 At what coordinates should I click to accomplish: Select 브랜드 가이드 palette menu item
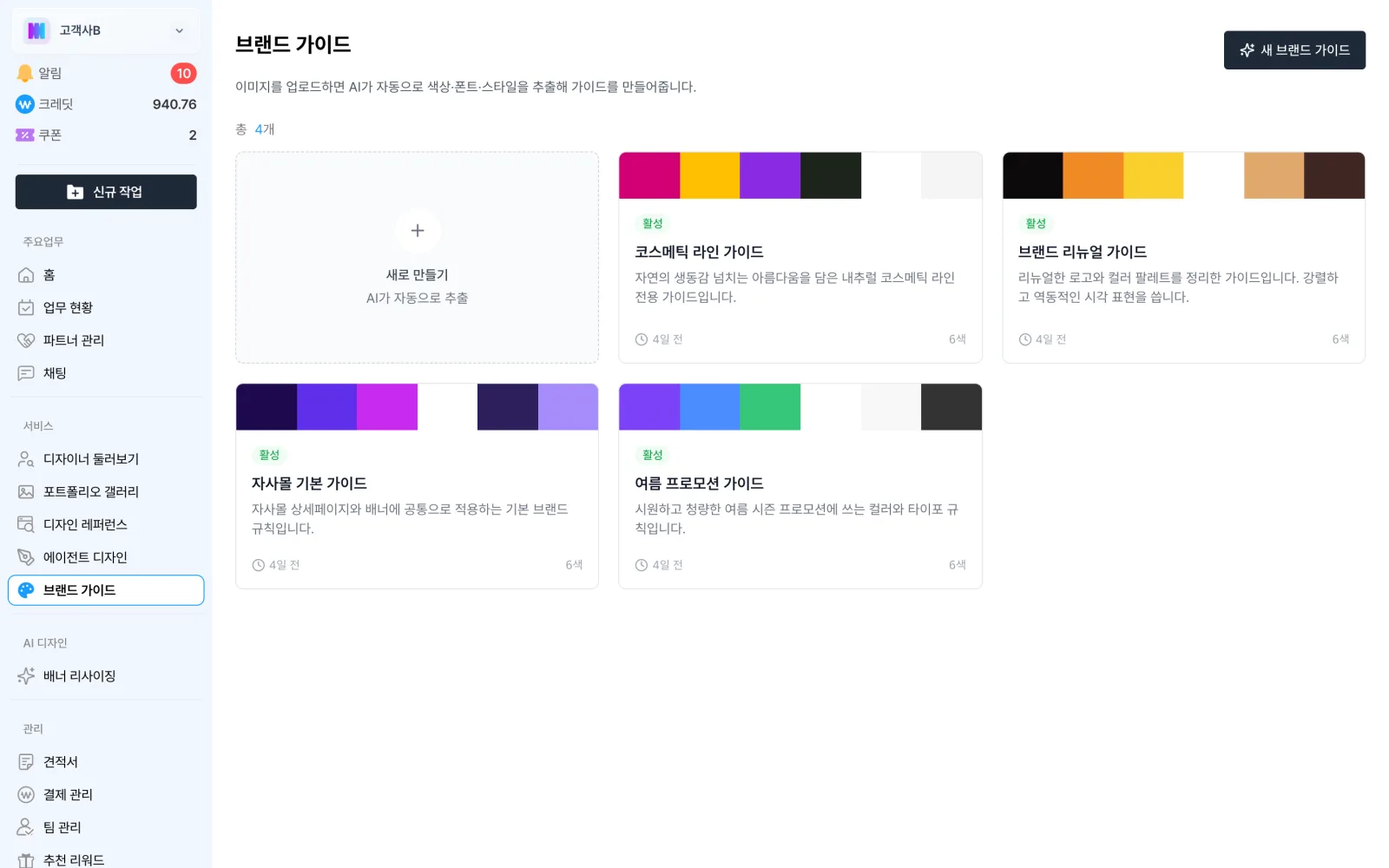[x=106, y=590]
